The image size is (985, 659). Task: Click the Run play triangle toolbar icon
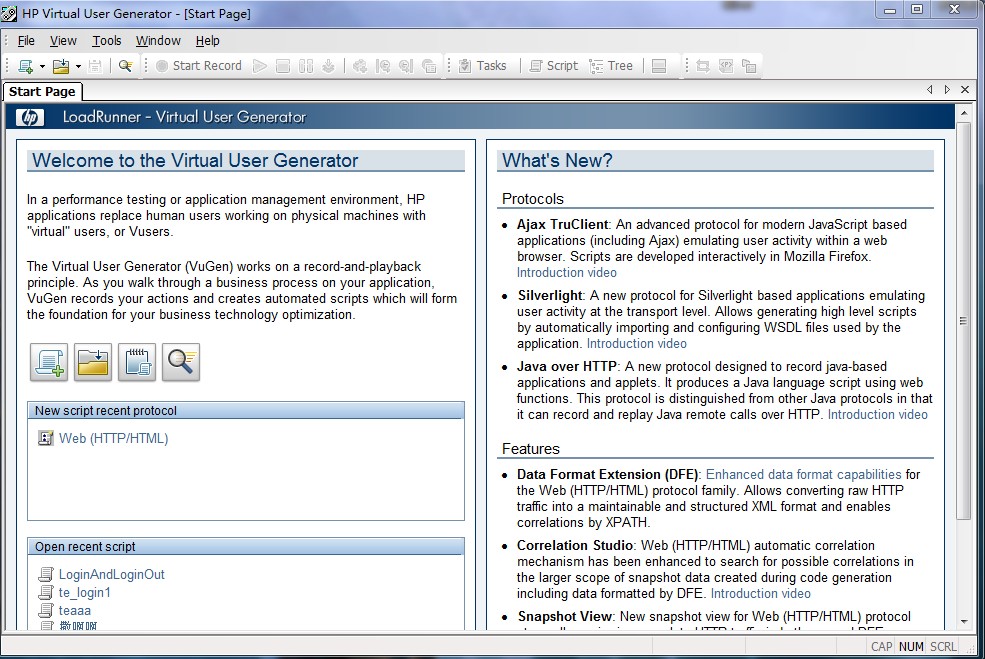[259, 66]
